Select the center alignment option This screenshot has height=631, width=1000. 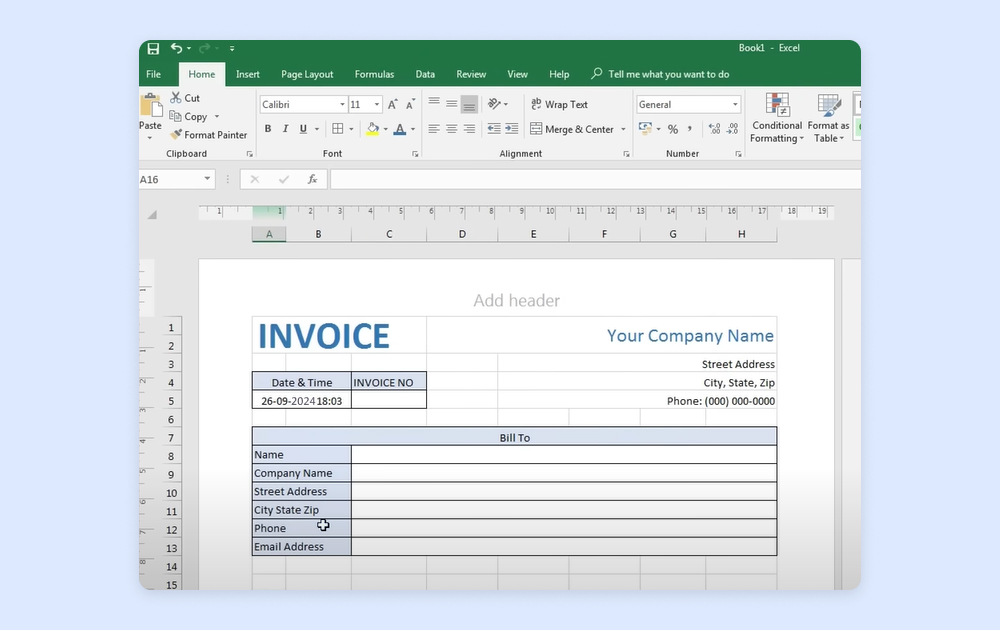(449, 128)
